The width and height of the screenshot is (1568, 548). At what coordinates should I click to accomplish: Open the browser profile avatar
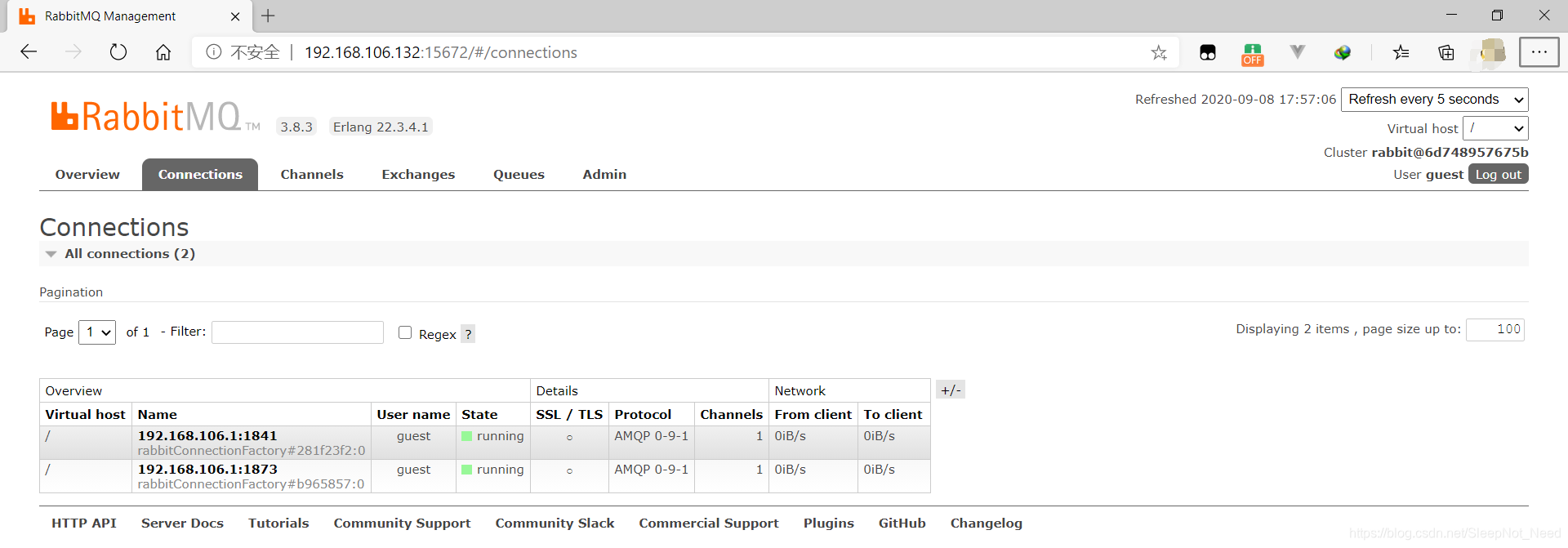click(1493, 52)
